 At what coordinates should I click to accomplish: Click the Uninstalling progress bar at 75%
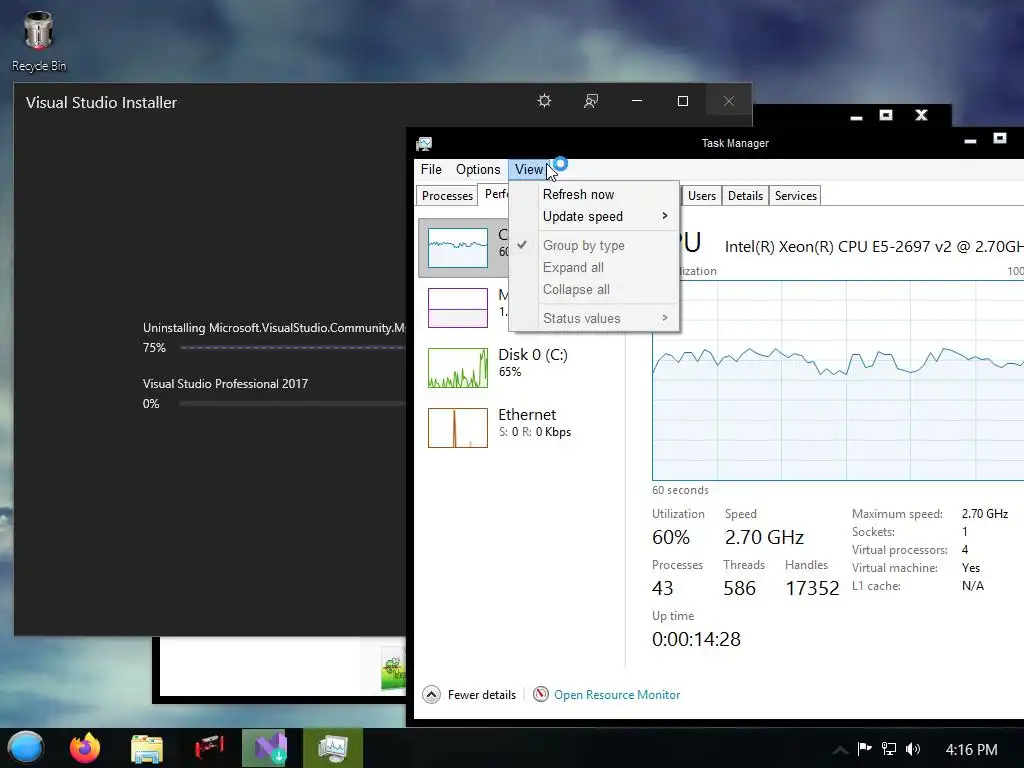tap(293, 347)
